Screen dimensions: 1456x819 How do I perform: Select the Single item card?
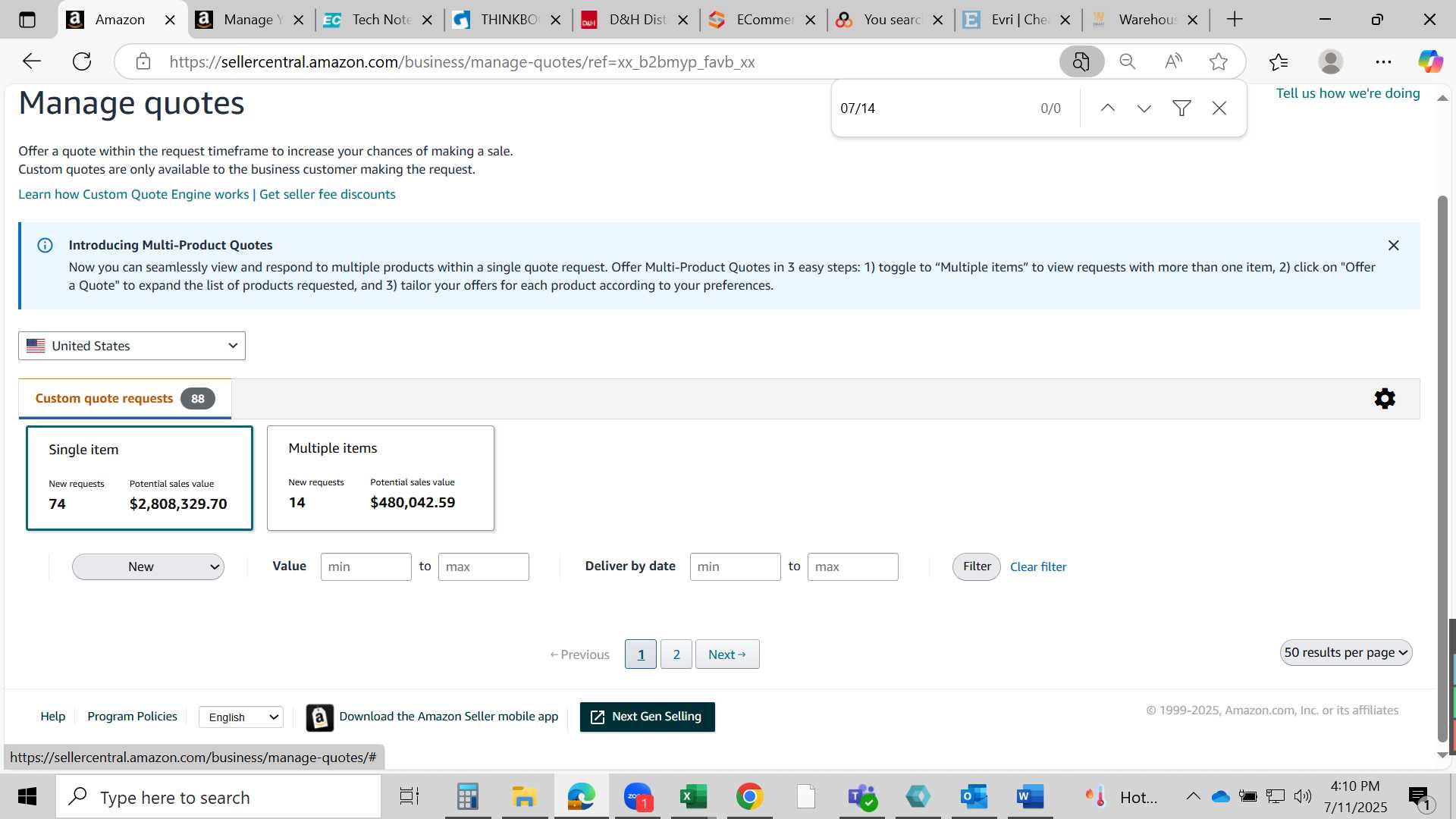pos(140,478)
